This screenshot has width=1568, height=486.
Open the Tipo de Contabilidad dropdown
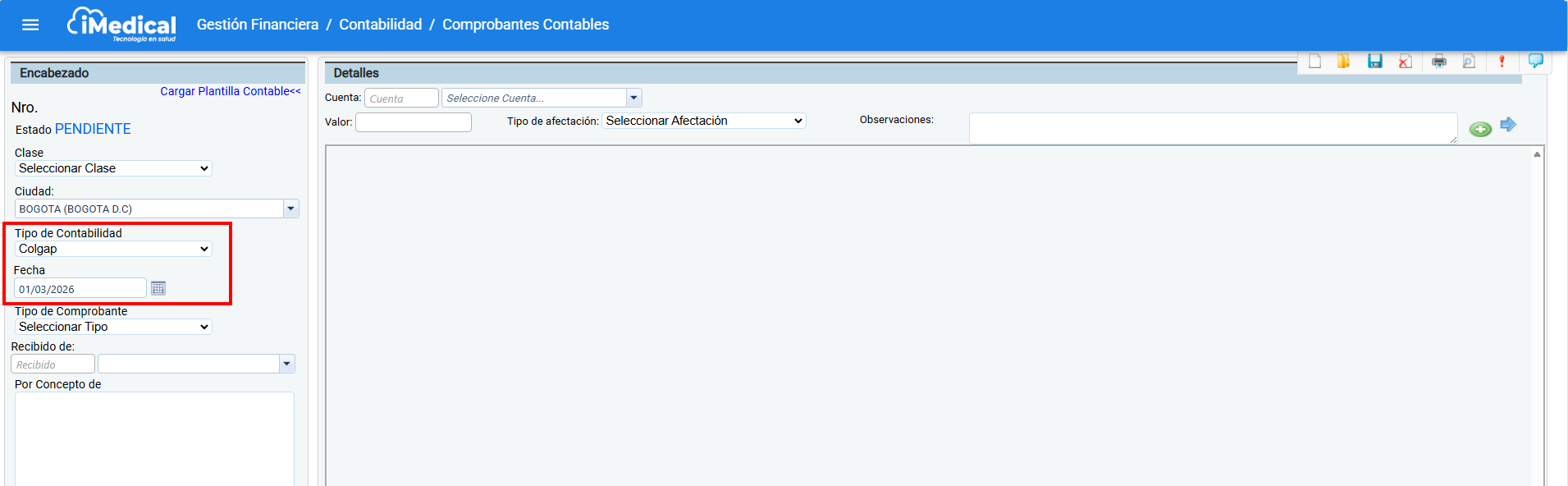113,249
